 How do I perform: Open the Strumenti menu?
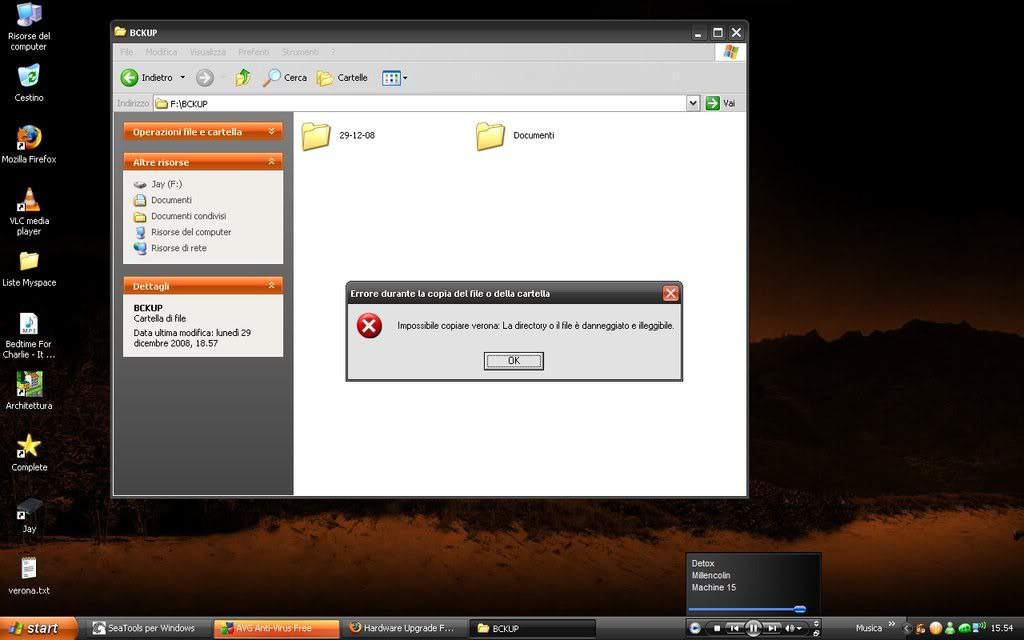(300, 52)
